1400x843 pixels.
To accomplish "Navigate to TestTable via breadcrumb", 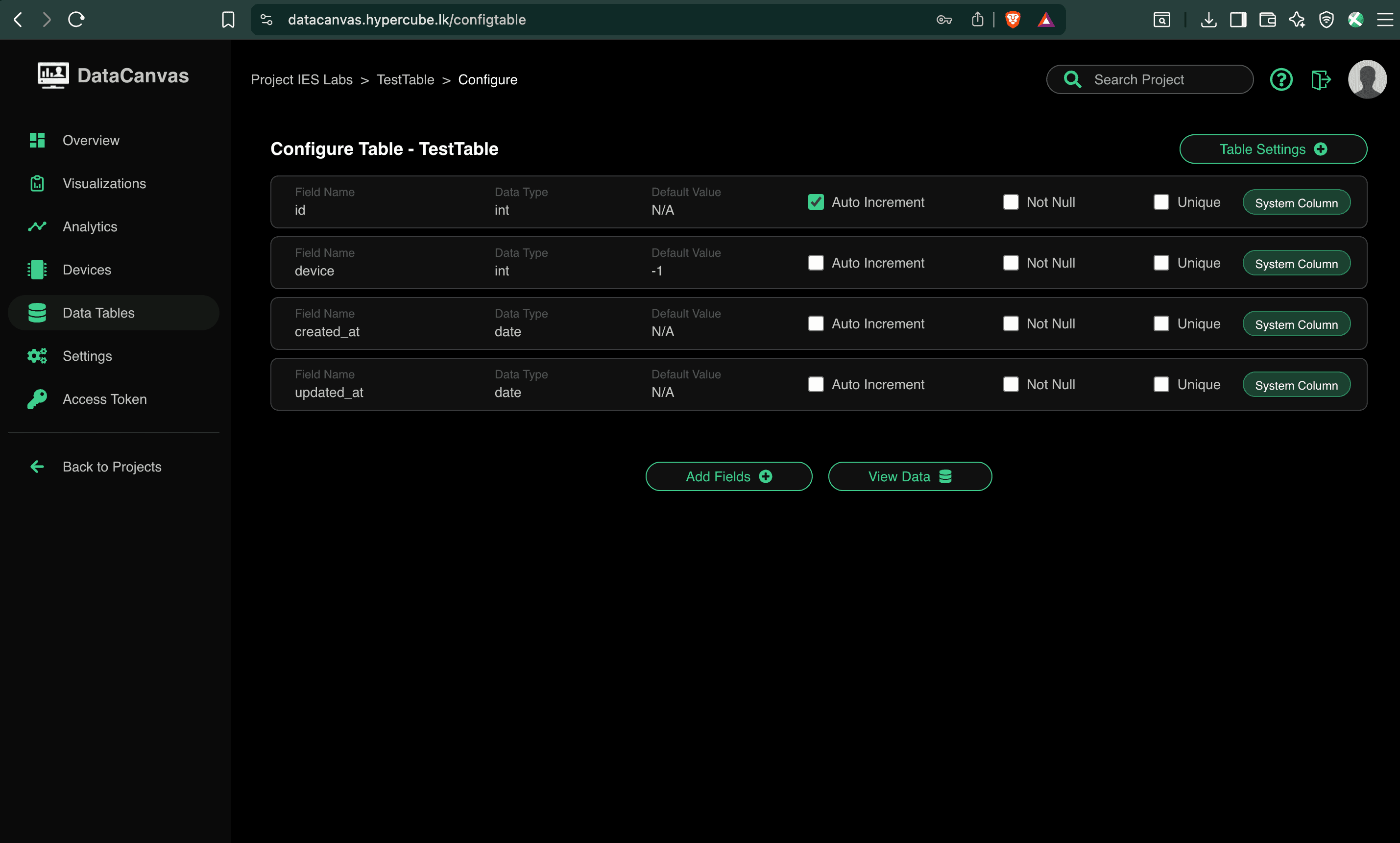I will point(405,79).
